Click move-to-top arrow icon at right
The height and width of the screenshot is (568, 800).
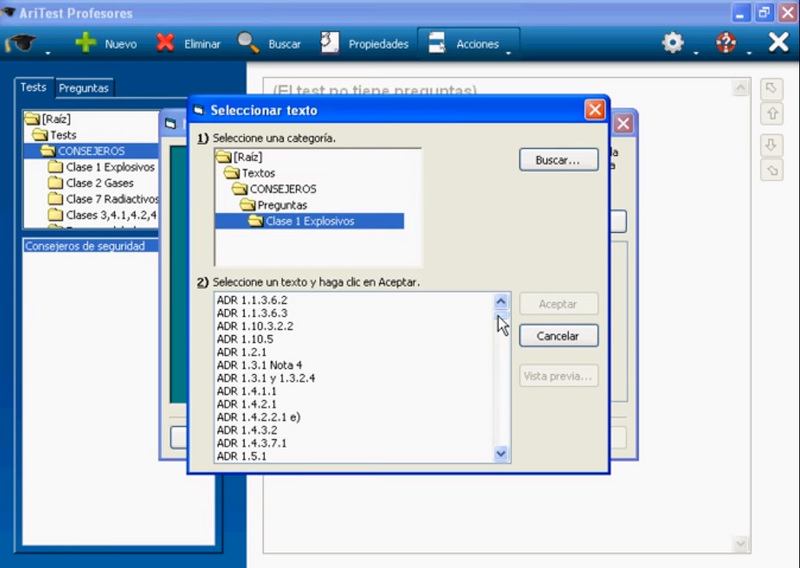[x=771, y=89]
